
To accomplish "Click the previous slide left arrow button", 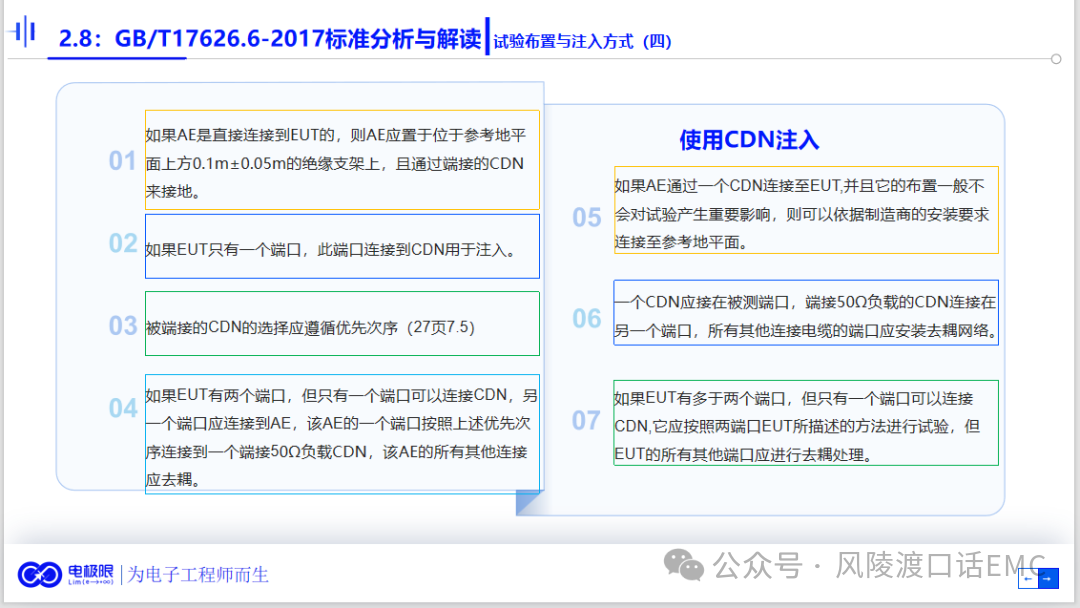I will [1028, 578].
